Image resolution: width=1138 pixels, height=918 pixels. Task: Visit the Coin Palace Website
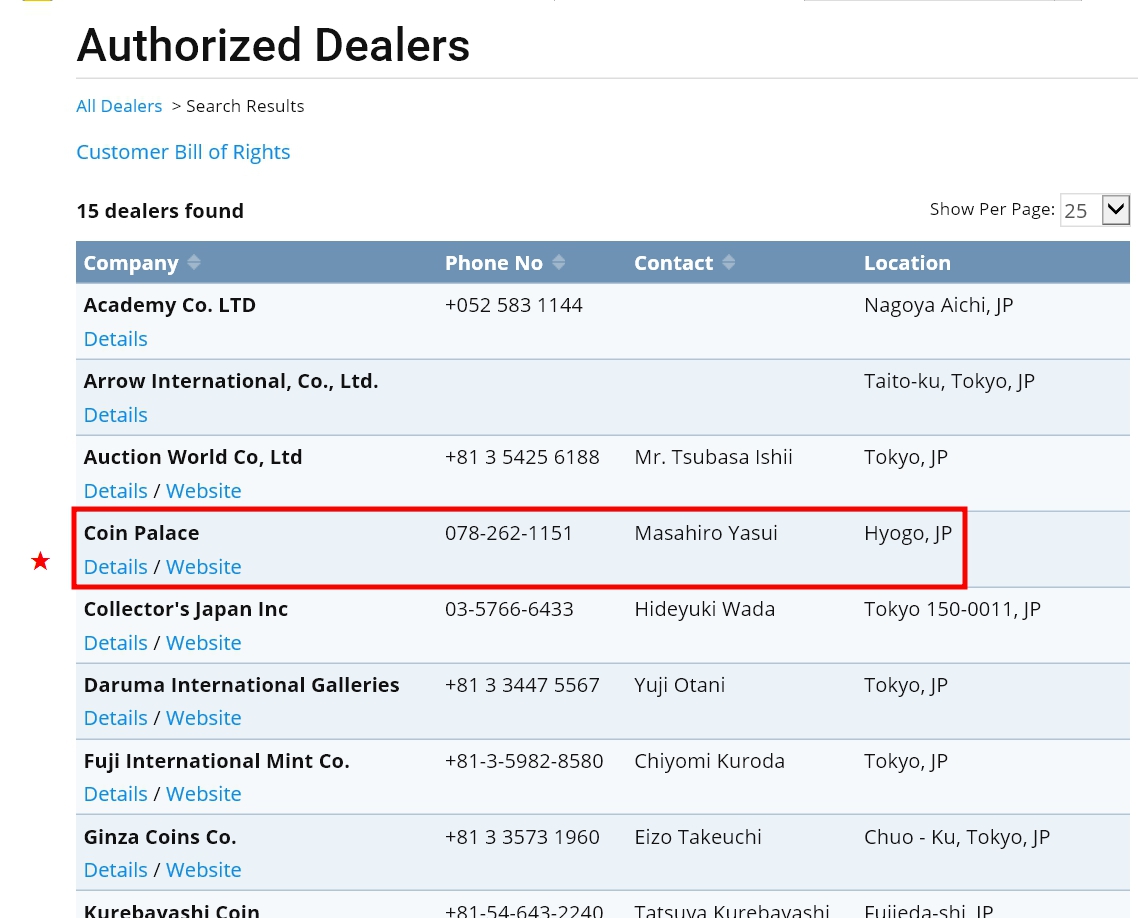(x=203, y=567)
